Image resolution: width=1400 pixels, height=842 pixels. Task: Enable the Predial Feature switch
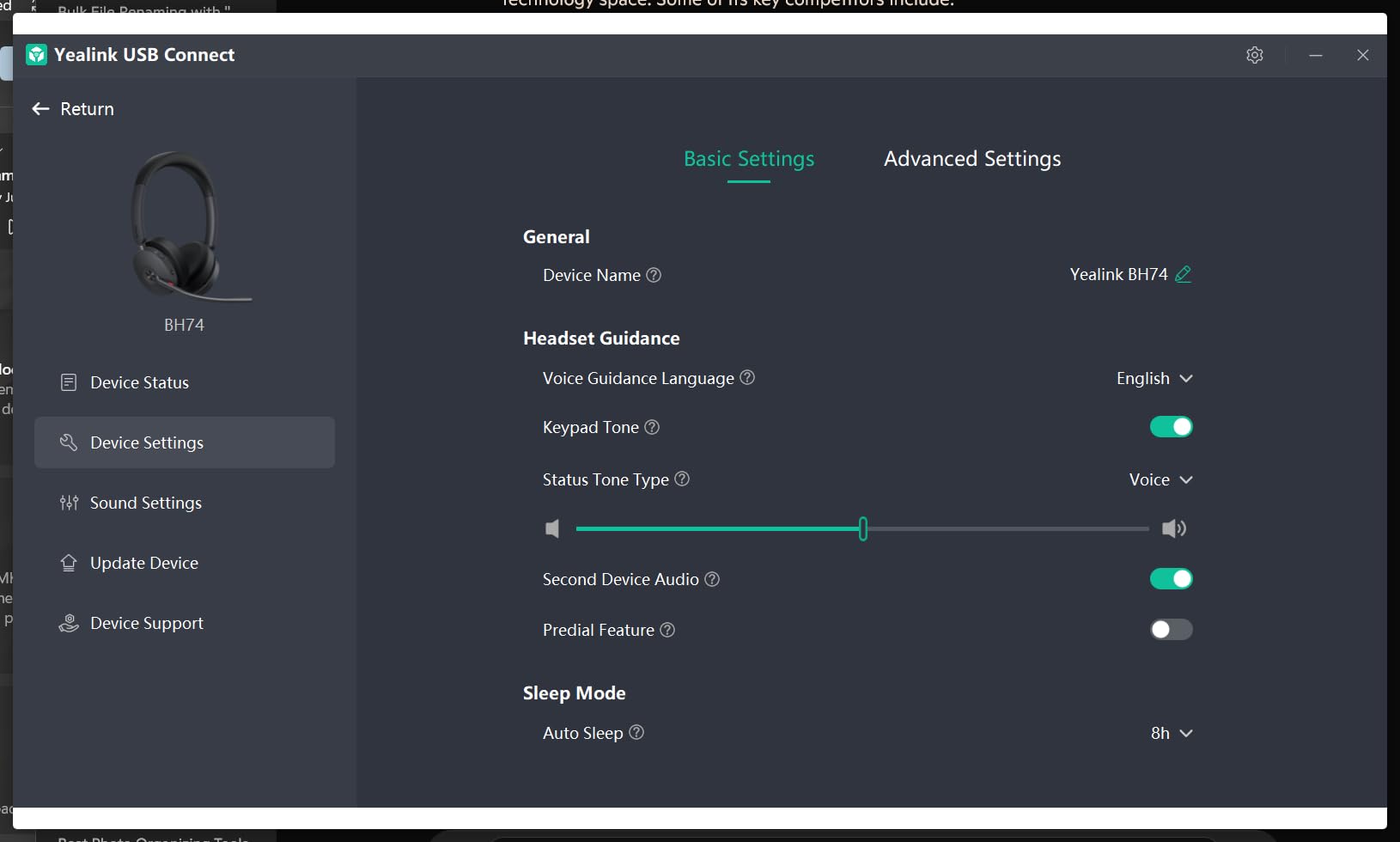point(1172,630)
